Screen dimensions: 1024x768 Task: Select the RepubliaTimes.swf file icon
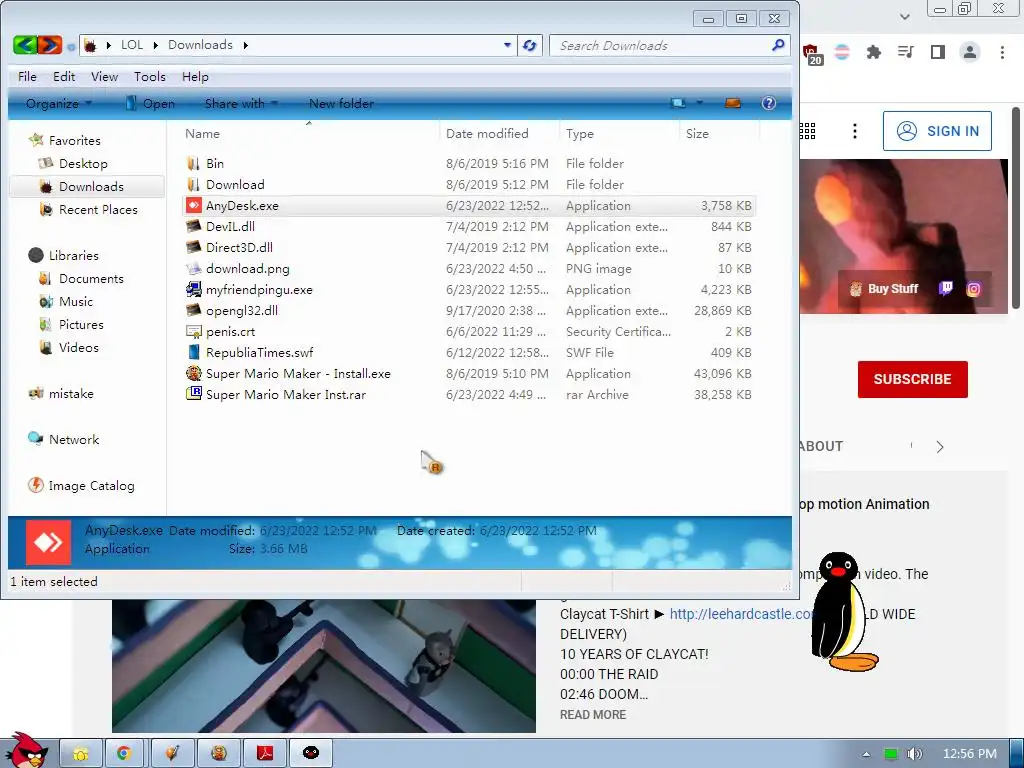pos(193,352)
